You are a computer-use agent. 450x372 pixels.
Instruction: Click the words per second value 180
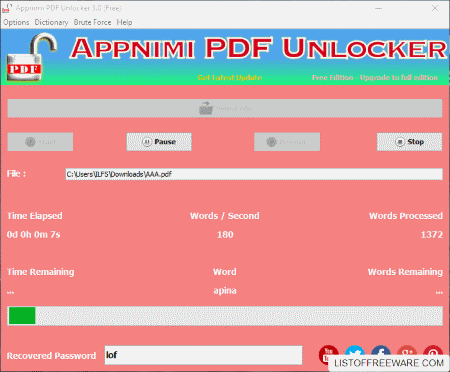click(225, 235)
